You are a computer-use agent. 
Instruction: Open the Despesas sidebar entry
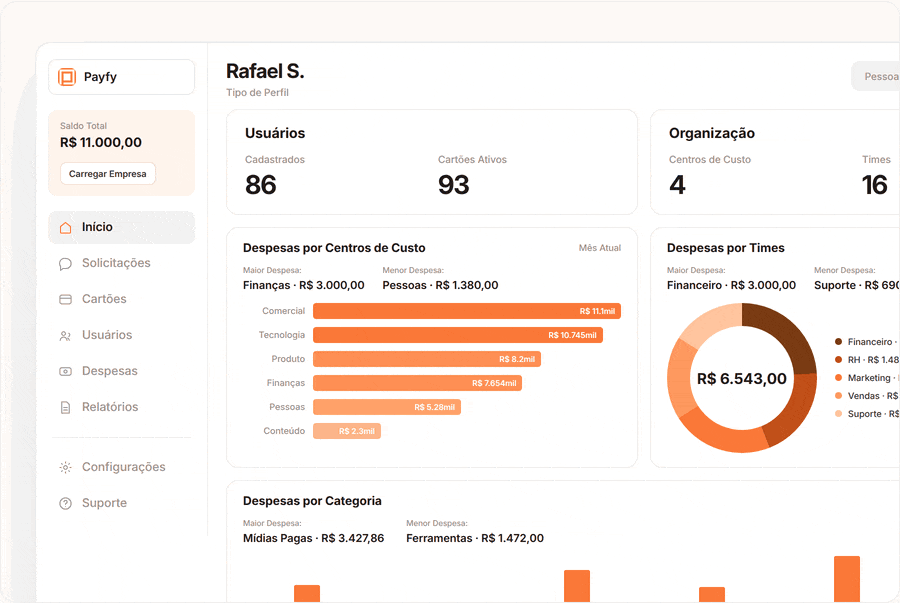click(122, 371)
